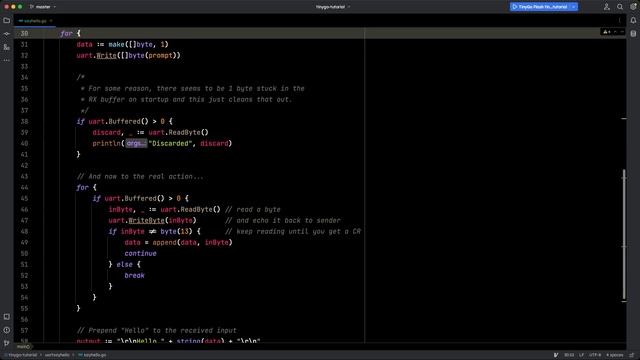Open the master branch dropdown

(43, 7)
